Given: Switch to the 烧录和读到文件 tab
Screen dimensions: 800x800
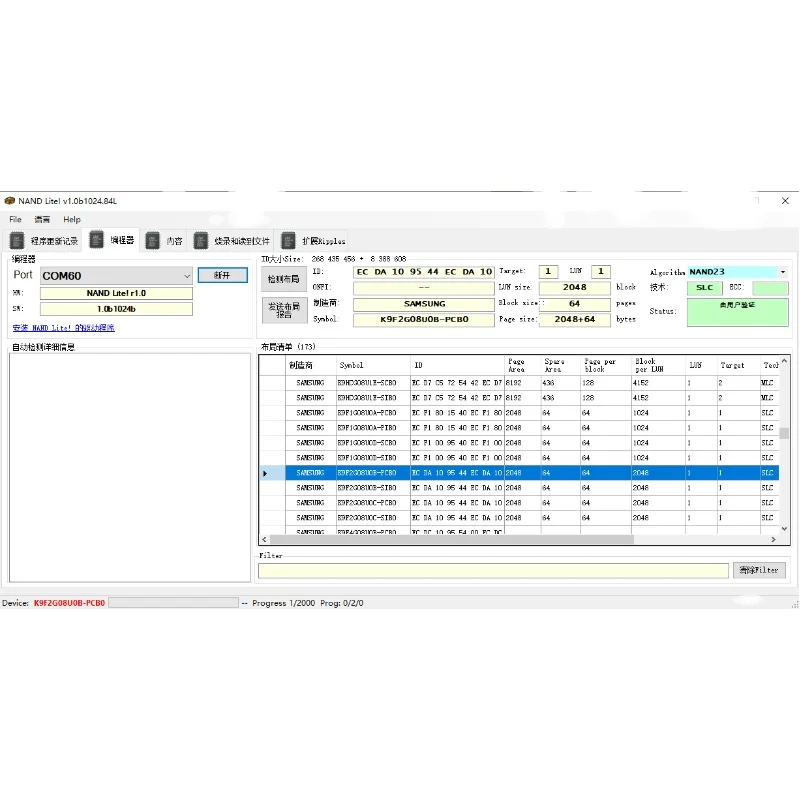Looking at the screenshot, I should click(x=232, y=241).
